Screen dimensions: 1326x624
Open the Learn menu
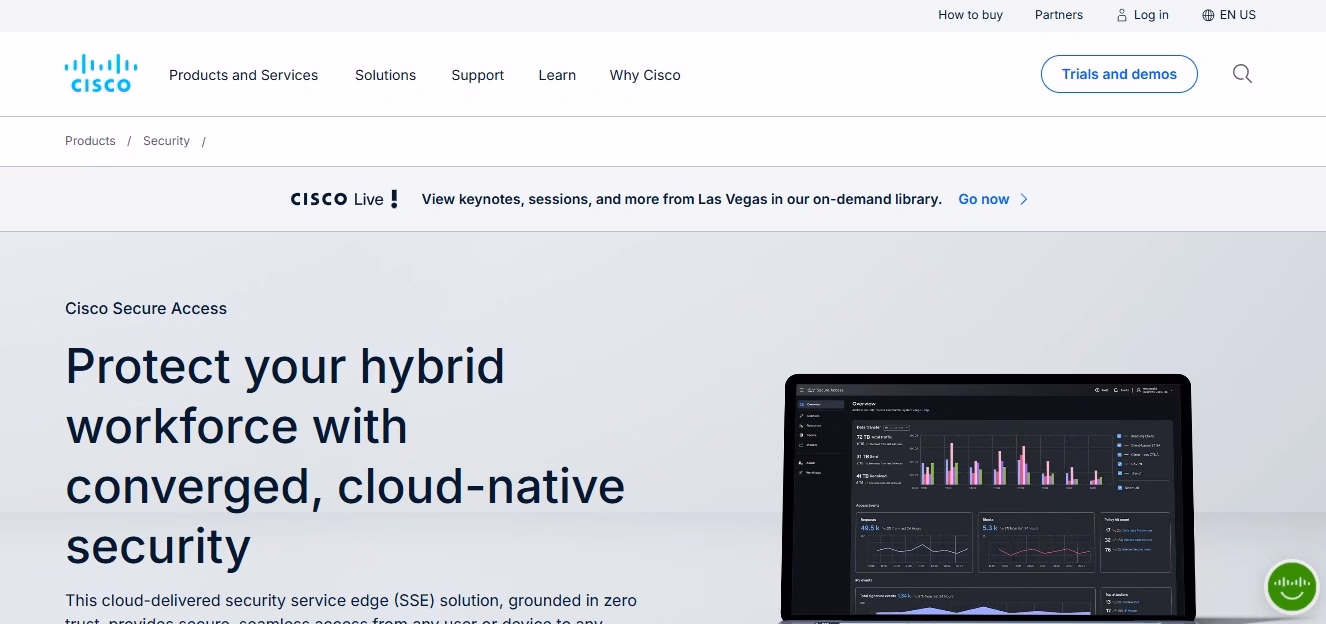click(x=557, y=75)
